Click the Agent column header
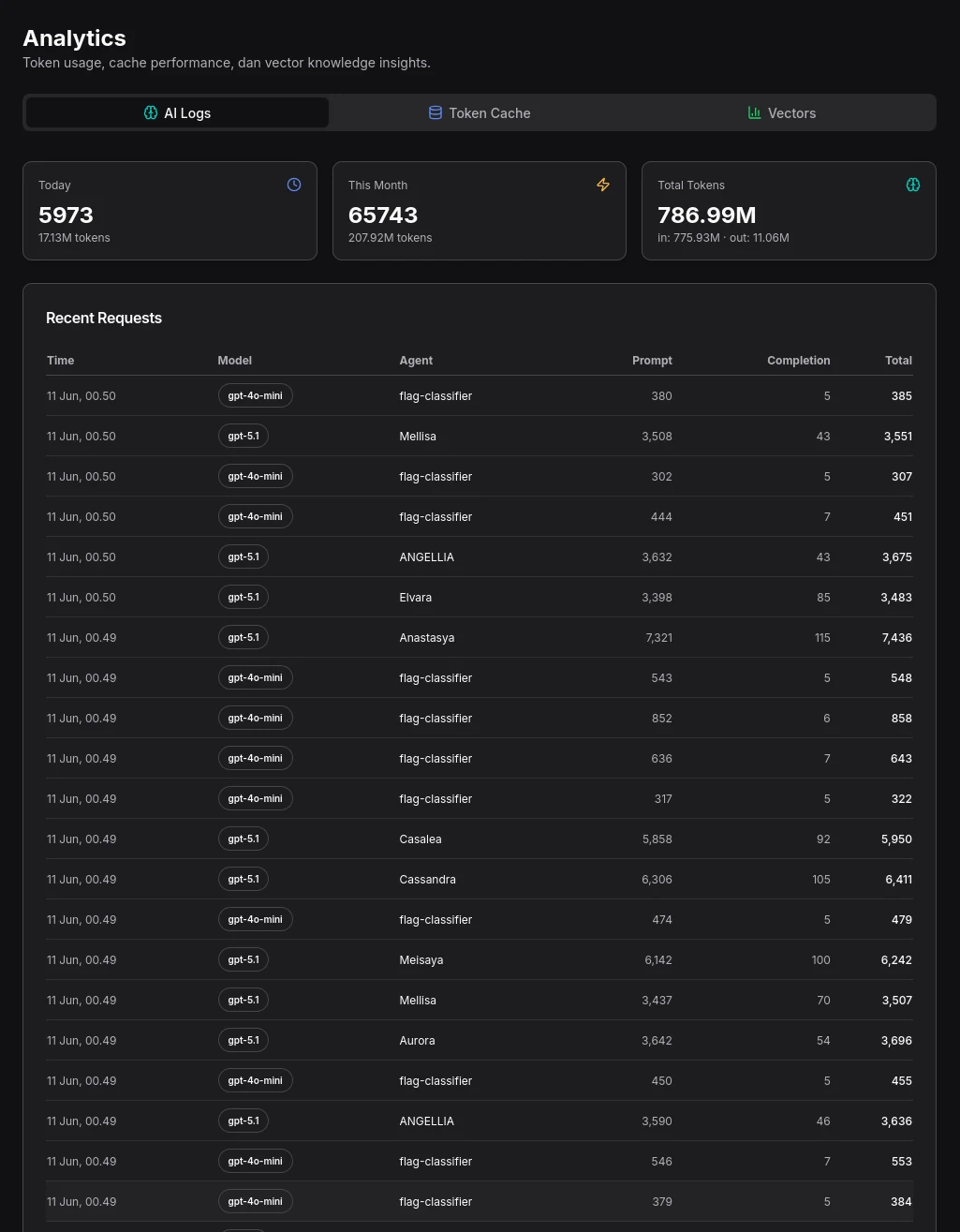 [x=416, y=361]
